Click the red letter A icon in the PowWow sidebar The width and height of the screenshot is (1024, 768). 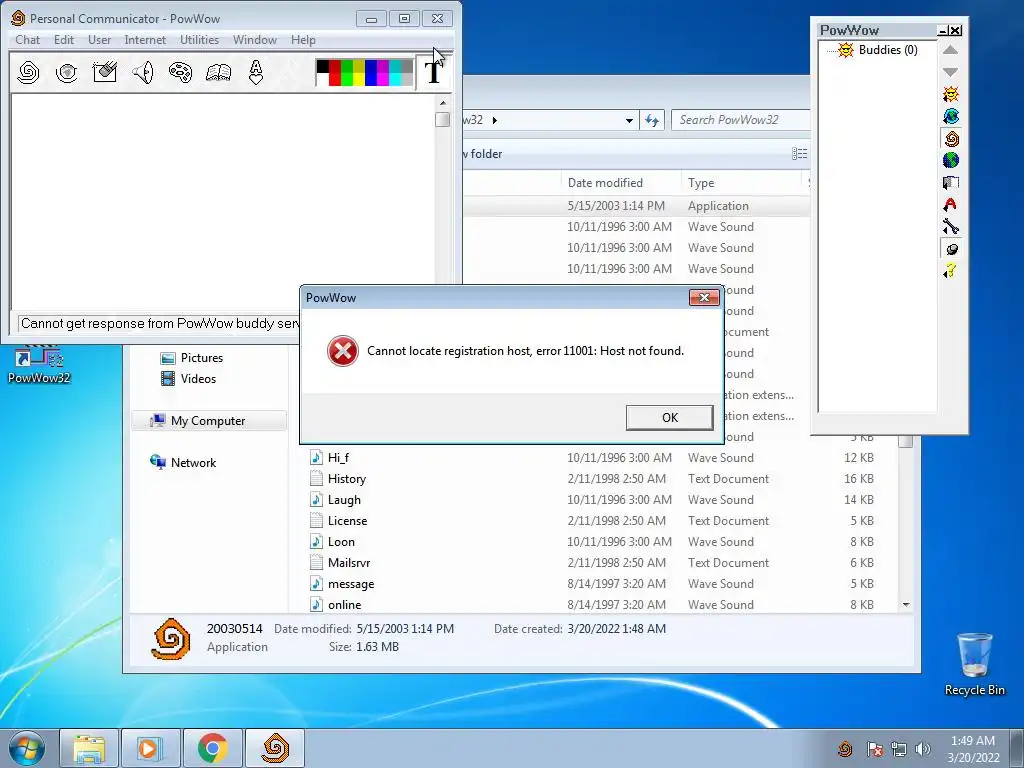pyautogui.click(x=951, y=204)
